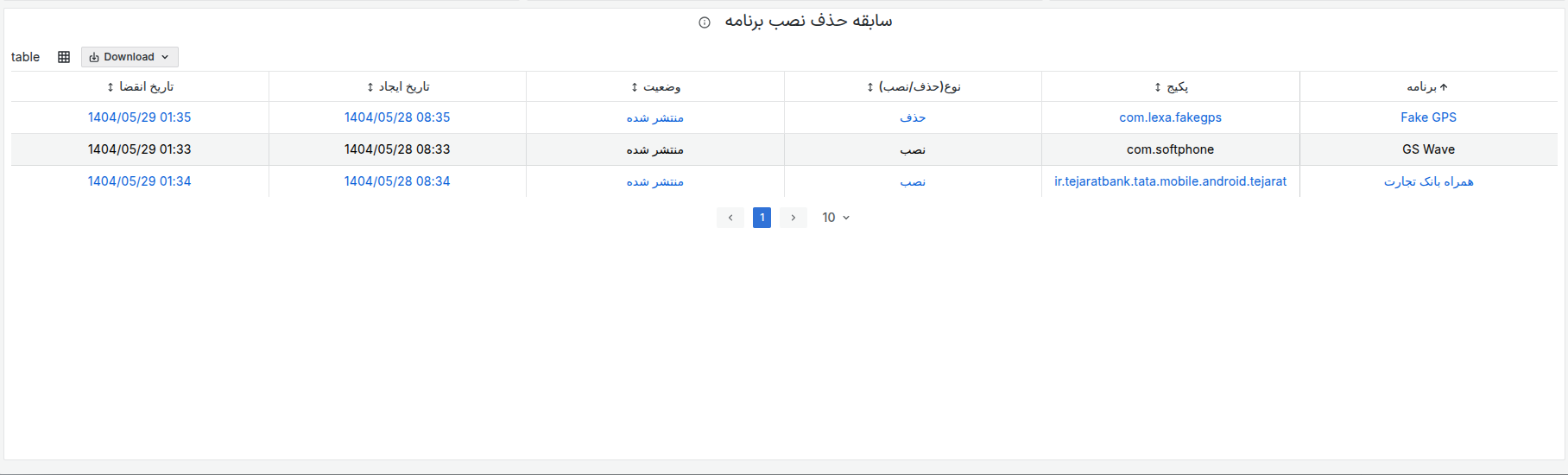Go to the previous page arrow
Image resolution: width=1568 pixels, height=475 pixels.
coord(730,218)
